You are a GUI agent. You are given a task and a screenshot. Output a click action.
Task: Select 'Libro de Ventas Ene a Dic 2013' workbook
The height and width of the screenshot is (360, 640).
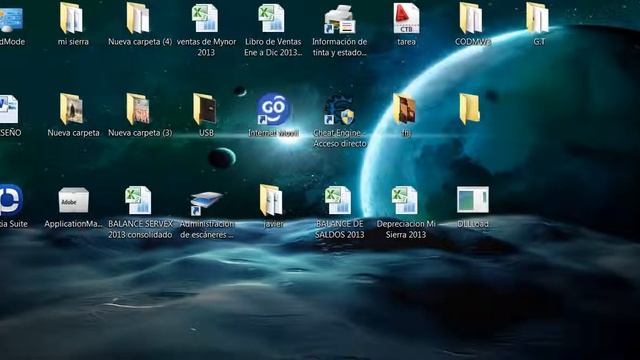pos(271,18)
